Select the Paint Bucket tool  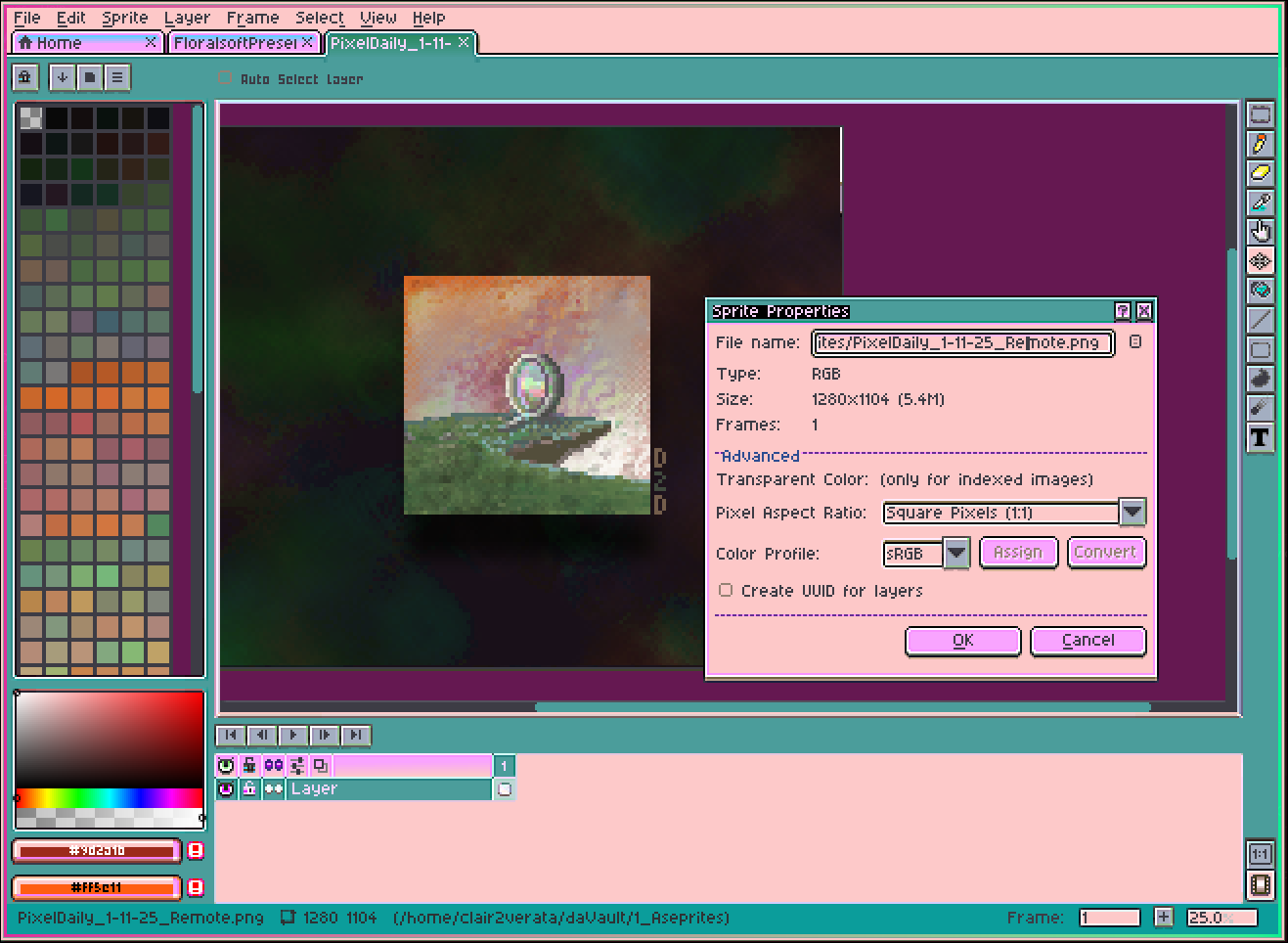[1260, 291]
